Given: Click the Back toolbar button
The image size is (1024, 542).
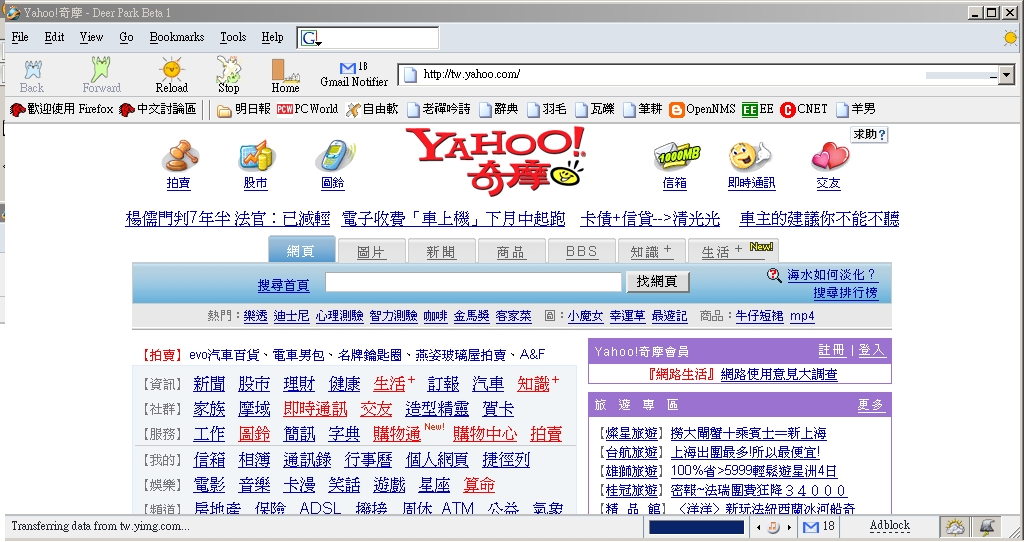Looking at the screenshot, I should [31, 76].
